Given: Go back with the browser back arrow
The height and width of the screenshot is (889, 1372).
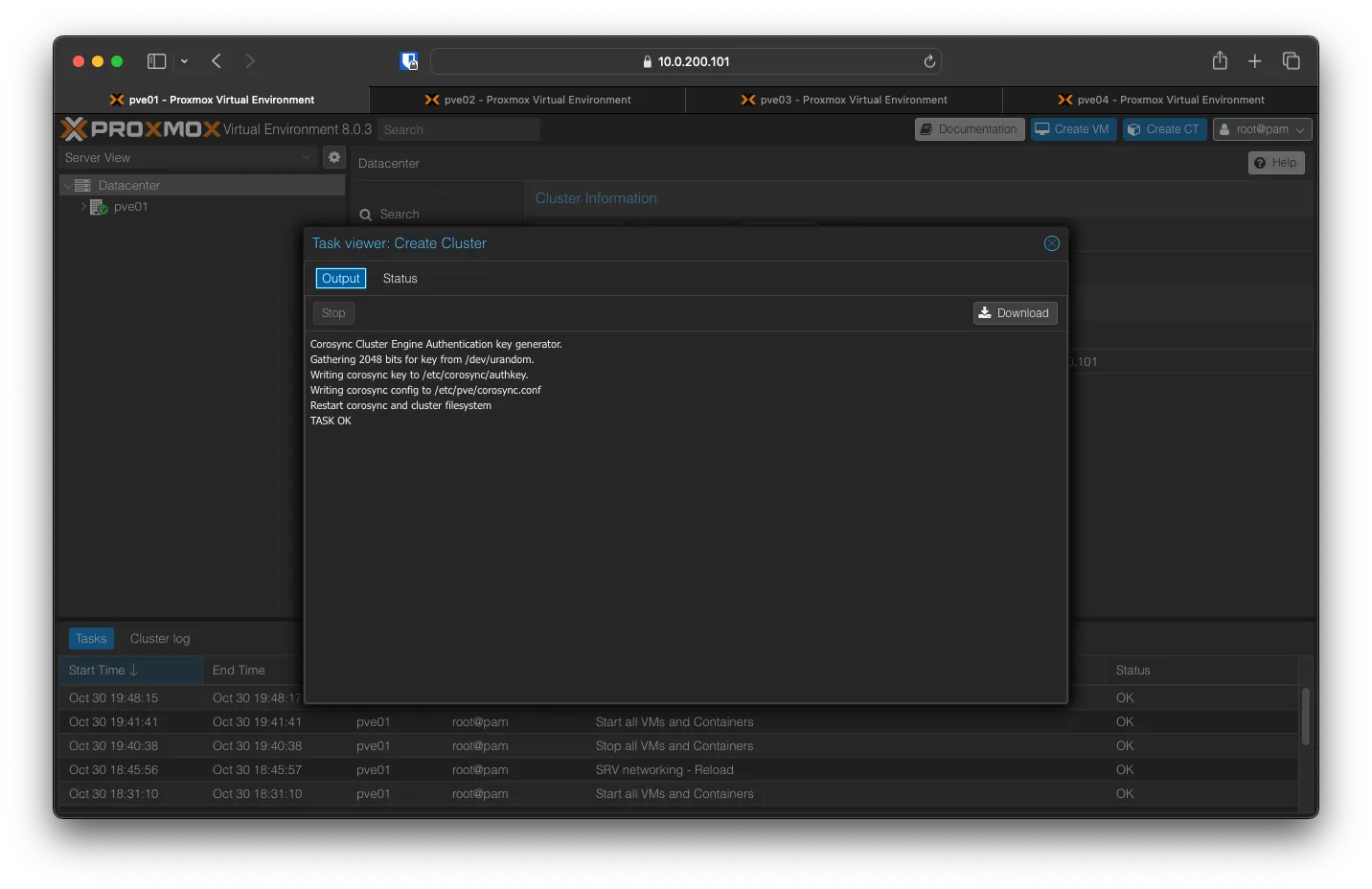Looking at the screenshot, I should click(x=217, y=61).
